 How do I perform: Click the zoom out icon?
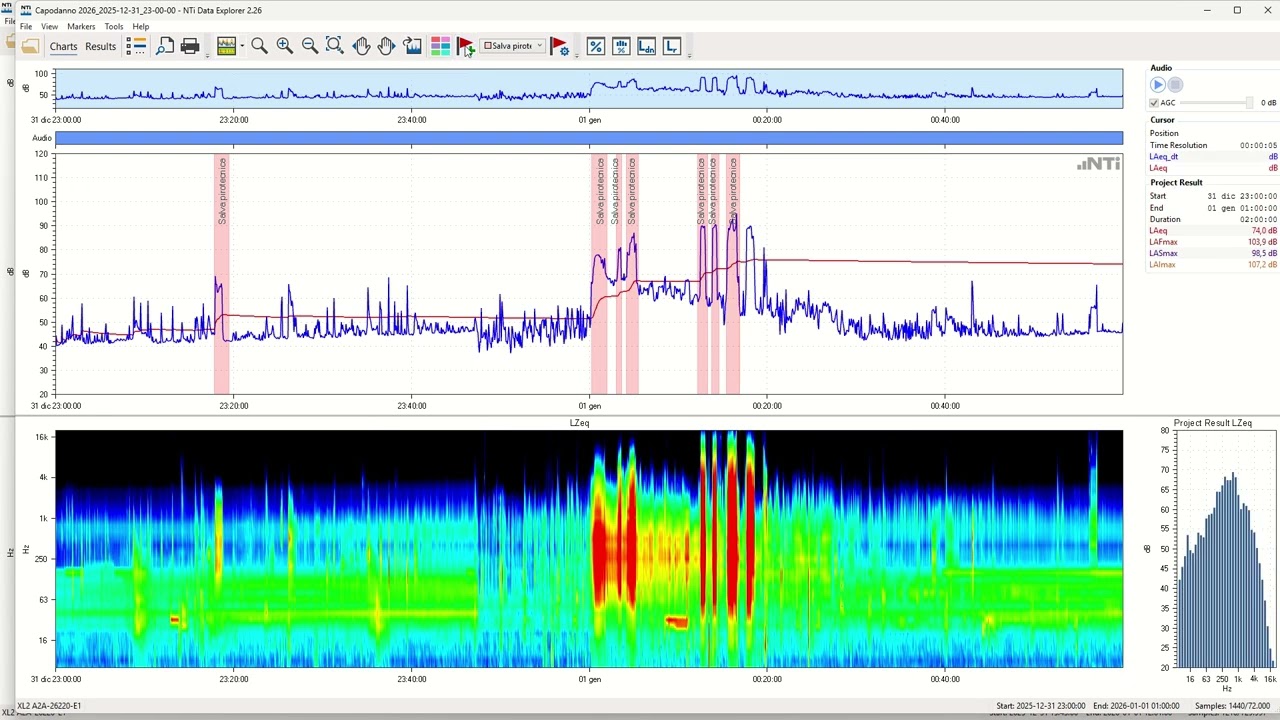coord(309,46)
